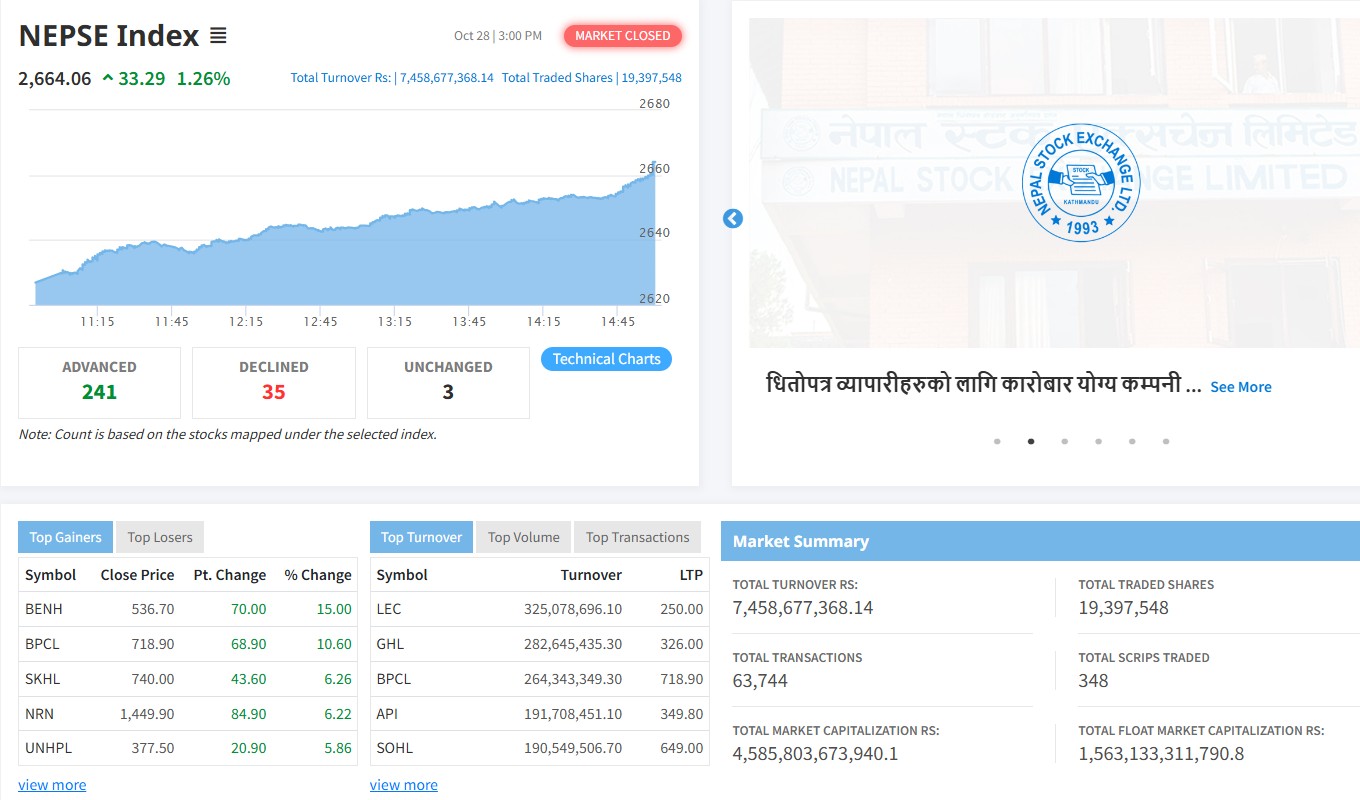Click the index value 2,664.06
The image size is (1360, 800).
[x=55, y=78]
